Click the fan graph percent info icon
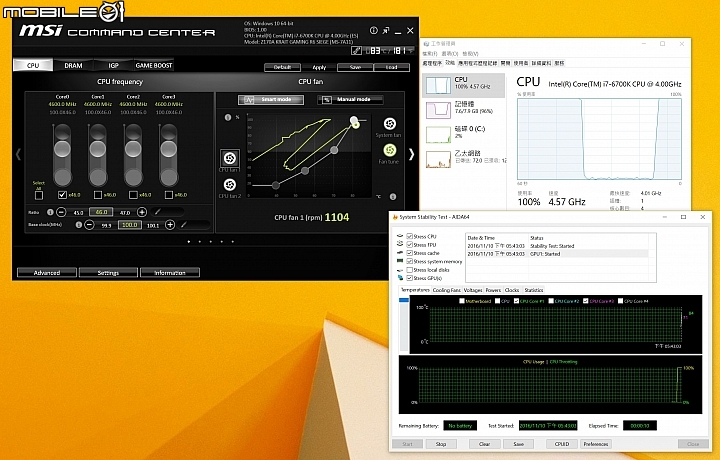720x460 pixels. click(x=228, y=118)
